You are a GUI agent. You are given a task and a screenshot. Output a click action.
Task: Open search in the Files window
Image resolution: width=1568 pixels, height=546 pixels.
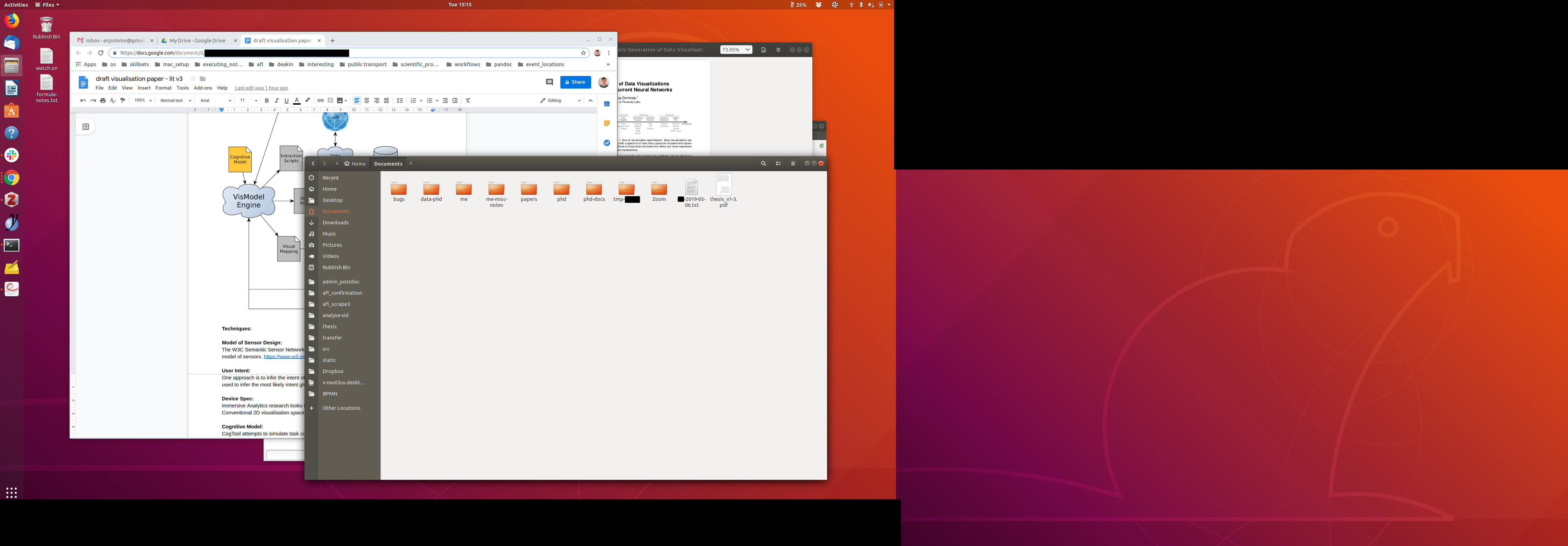point(763,164)
